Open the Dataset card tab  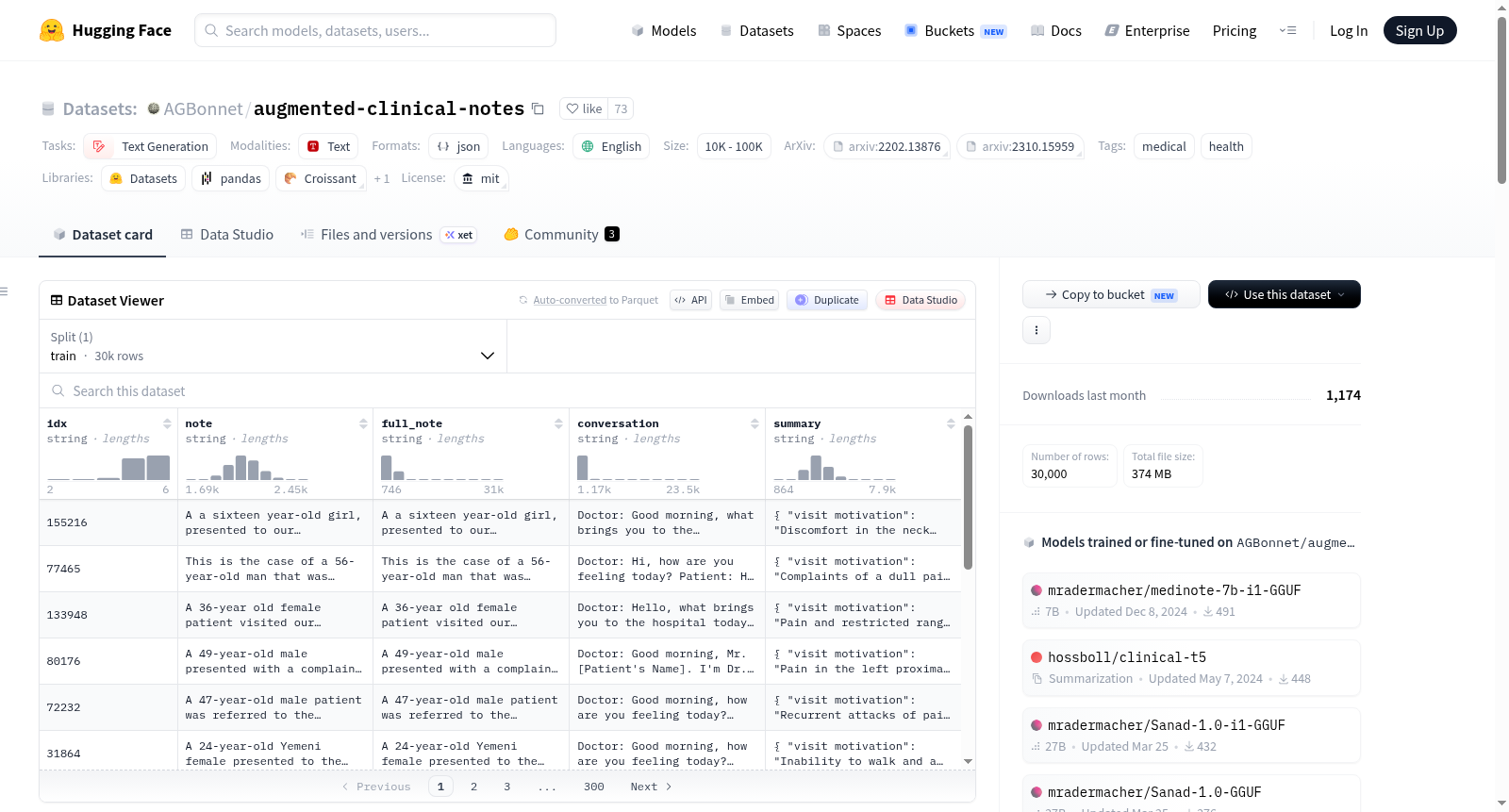click(103, 234)
